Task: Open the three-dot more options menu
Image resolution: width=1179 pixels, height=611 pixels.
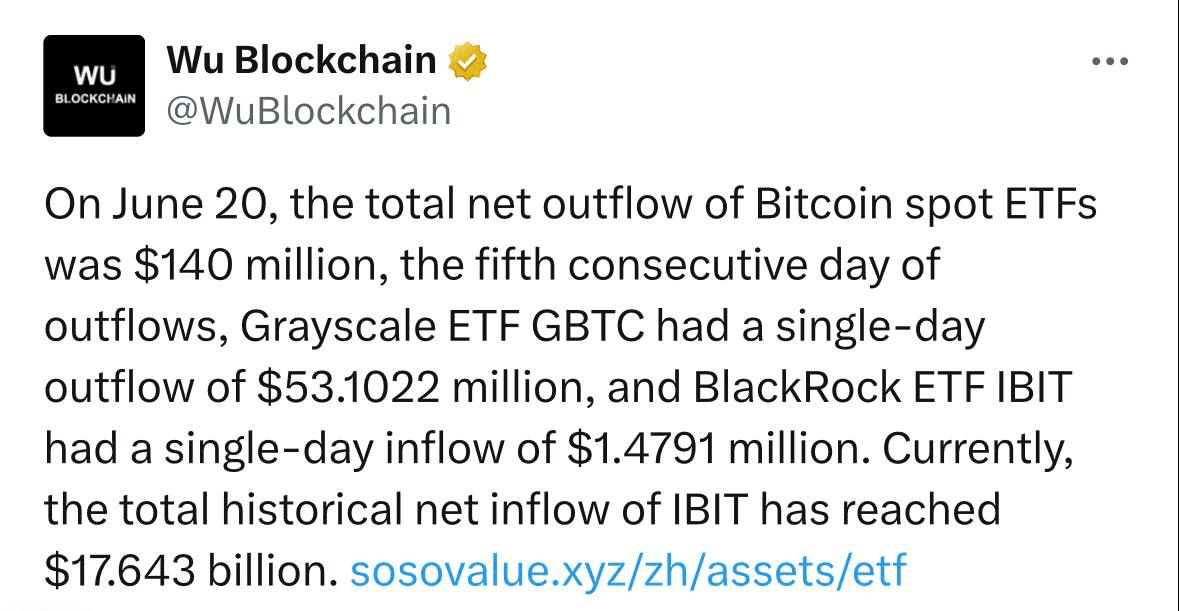Action: 1109,62
